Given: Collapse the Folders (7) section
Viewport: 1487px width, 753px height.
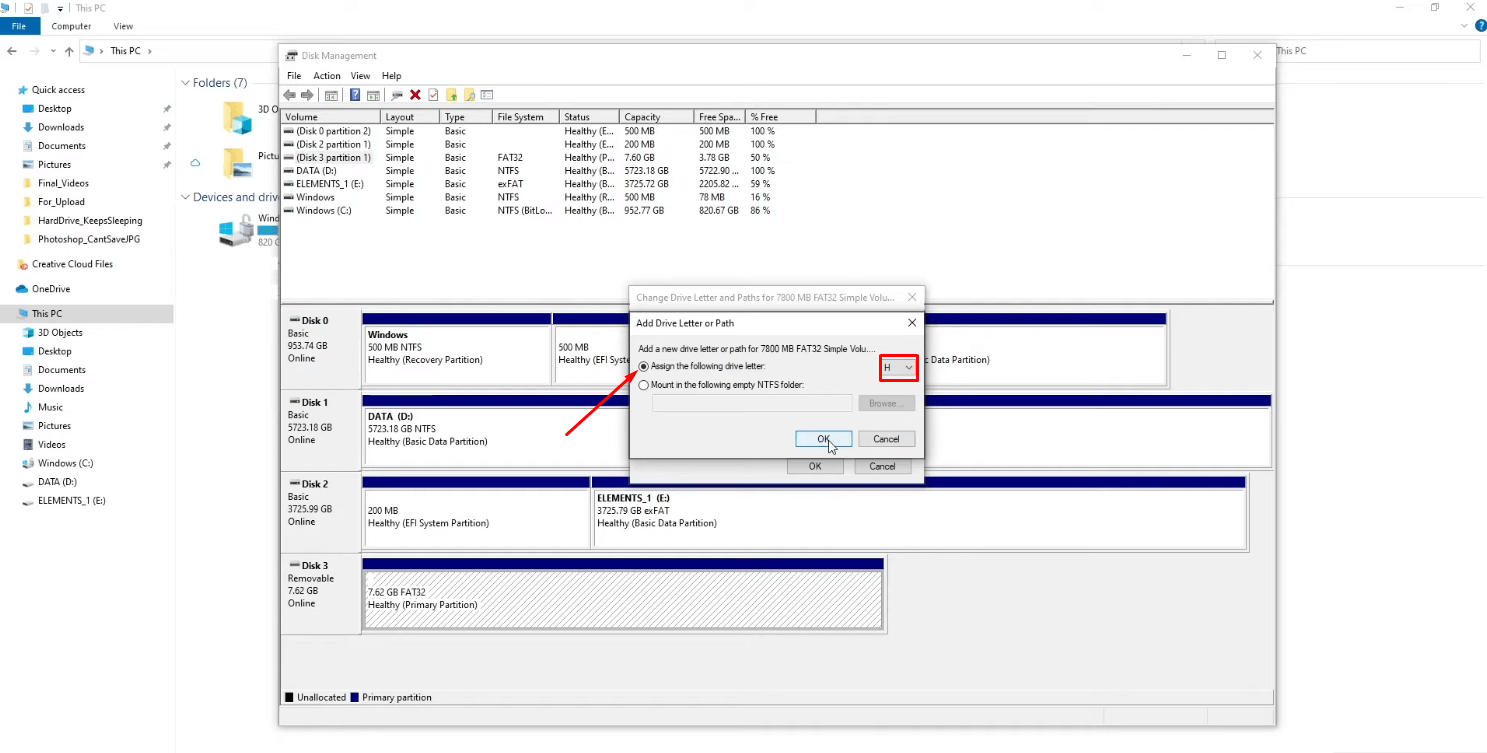Looking at the screenshot, I should pos(185,83).
